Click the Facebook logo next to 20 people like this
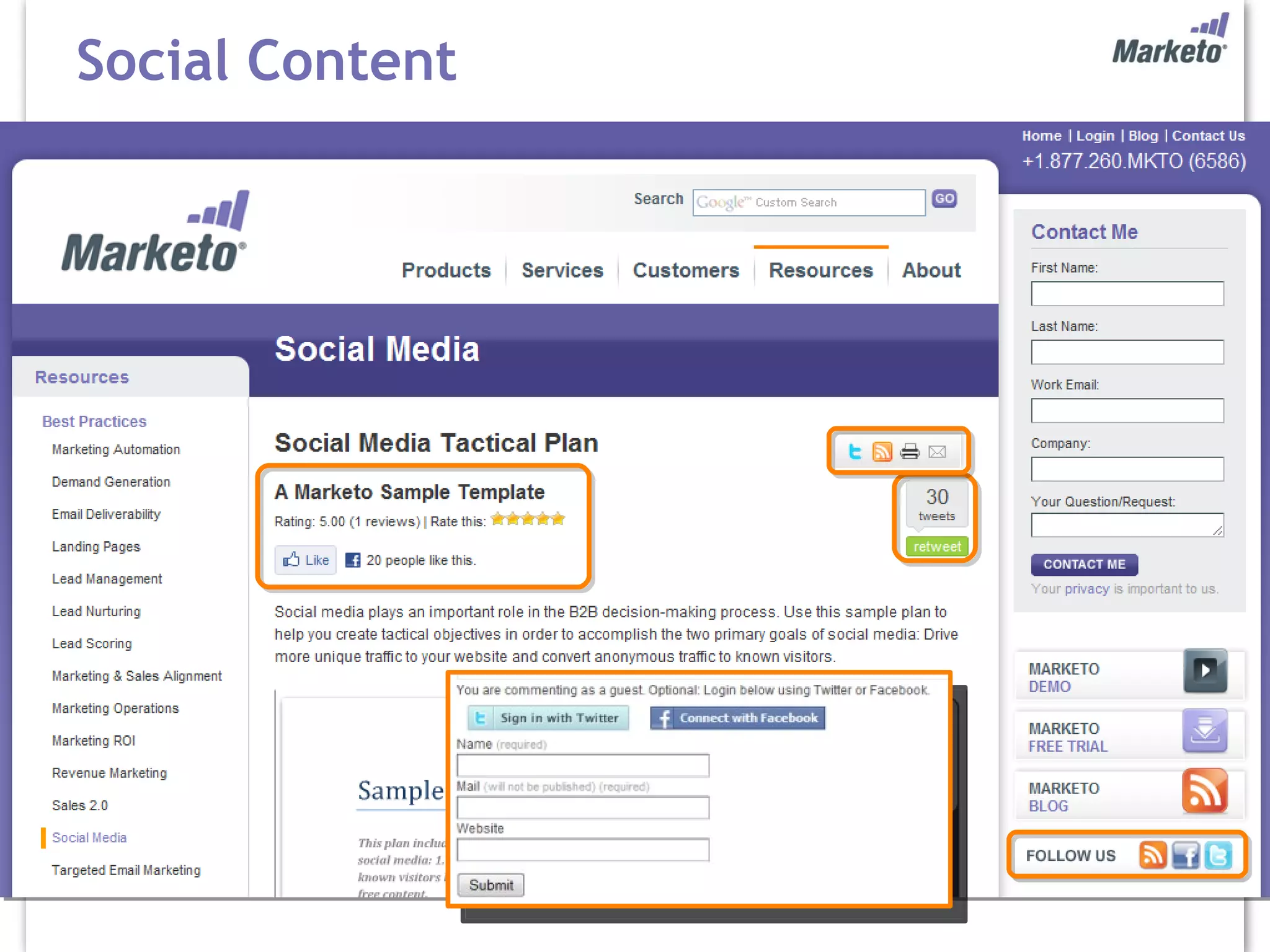This screenshot has height=952, width=1270. [x=353, y=560]
